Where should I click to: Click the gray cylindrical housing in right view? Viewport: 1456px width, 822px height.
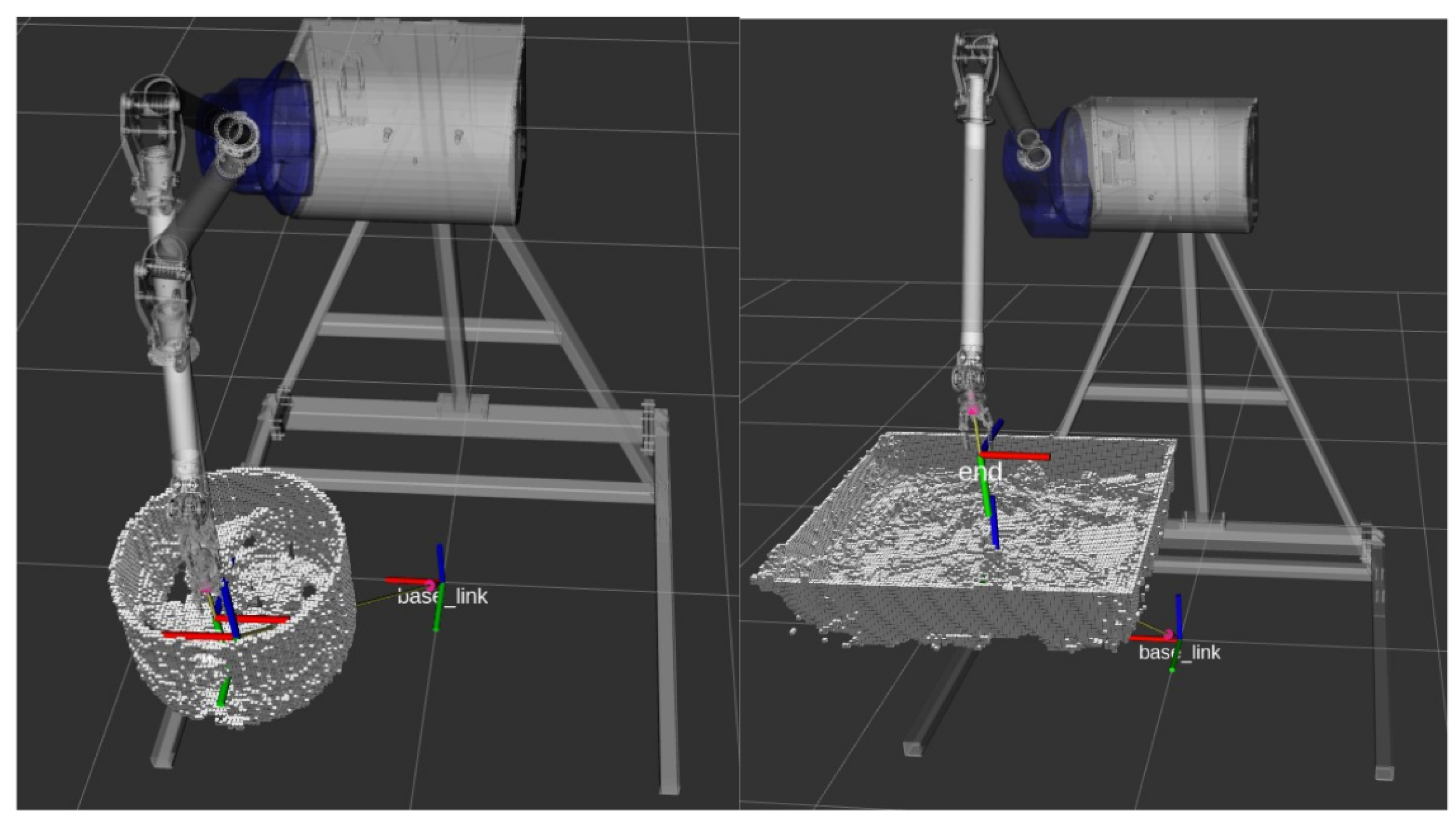(x=1164, y=164)
